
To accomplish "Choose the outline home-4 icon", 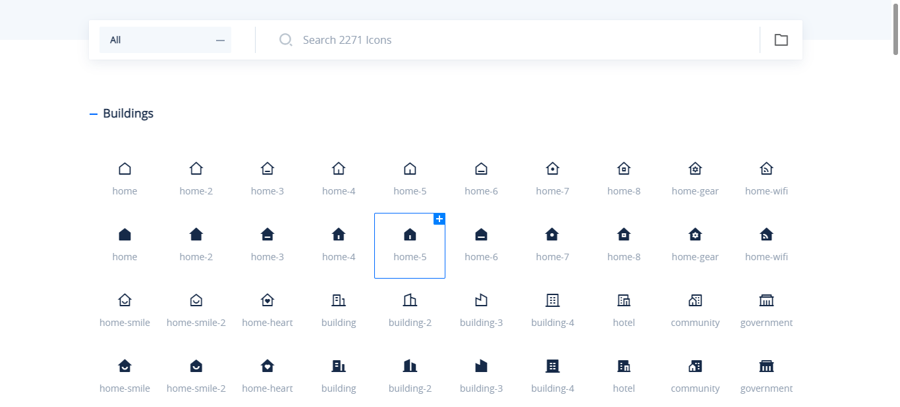I will [339, 169].
